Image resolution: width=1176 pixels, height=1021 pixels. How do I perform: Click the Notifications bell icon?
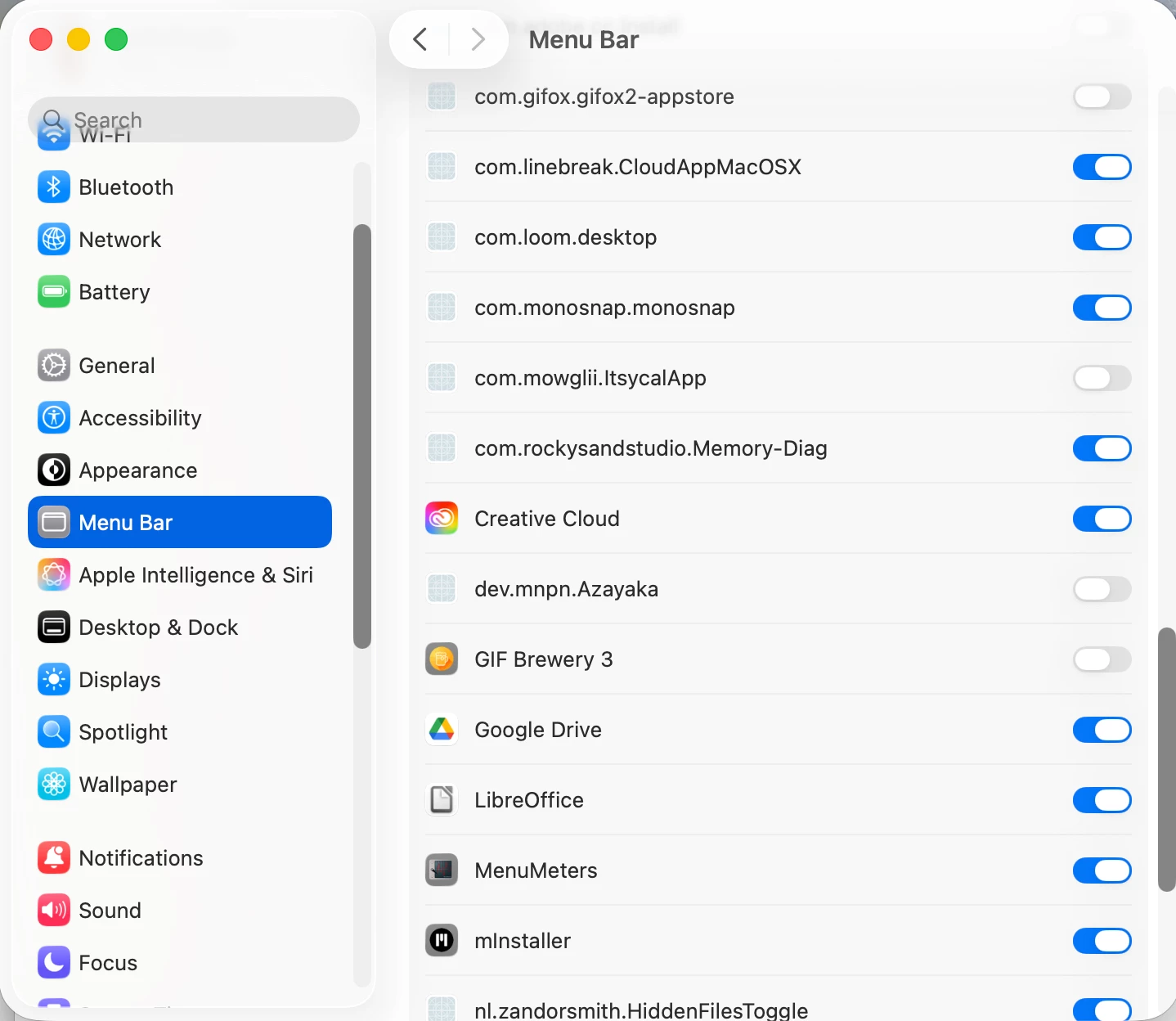[x=54, y=858]
